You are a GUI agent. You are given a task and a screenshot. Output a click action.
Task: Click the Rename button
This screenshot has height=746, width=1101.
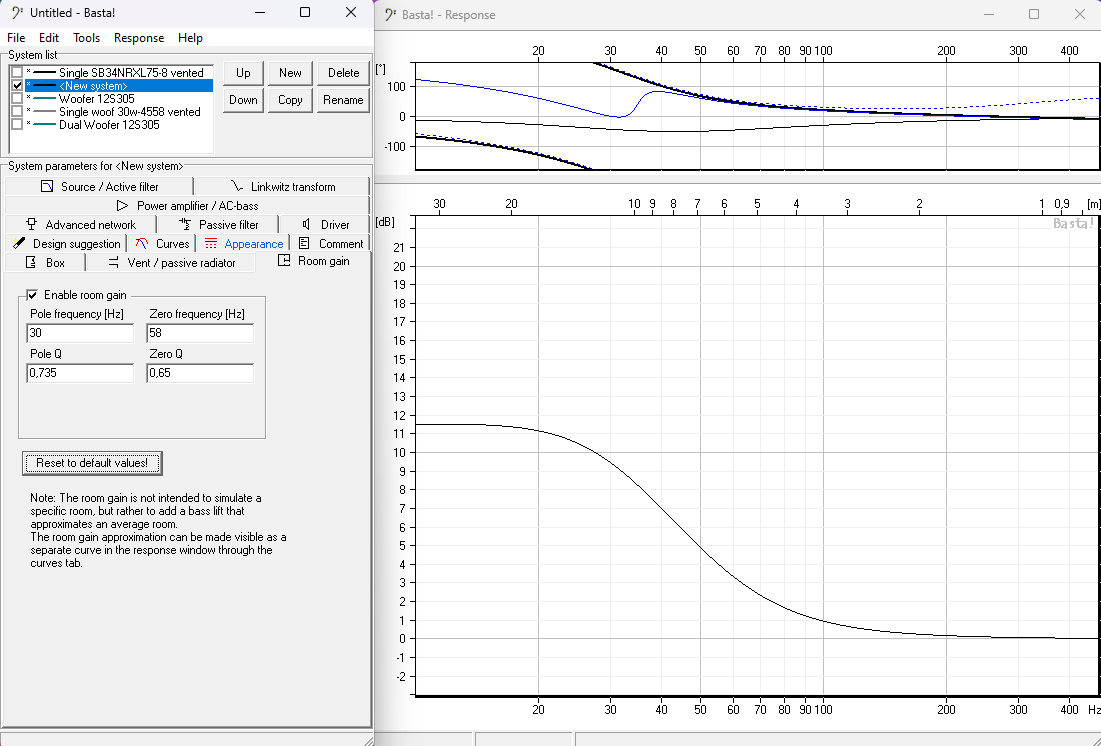pyautogui.click(x=343, y=100)
